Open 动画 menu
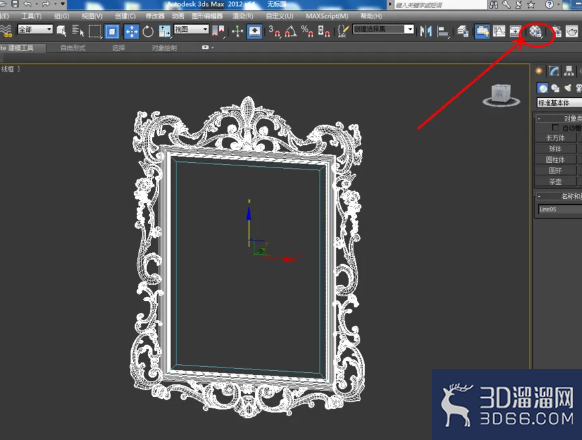The width and height of the screenshot is (582, 440). pyautogui.click(x=178, y=16)
